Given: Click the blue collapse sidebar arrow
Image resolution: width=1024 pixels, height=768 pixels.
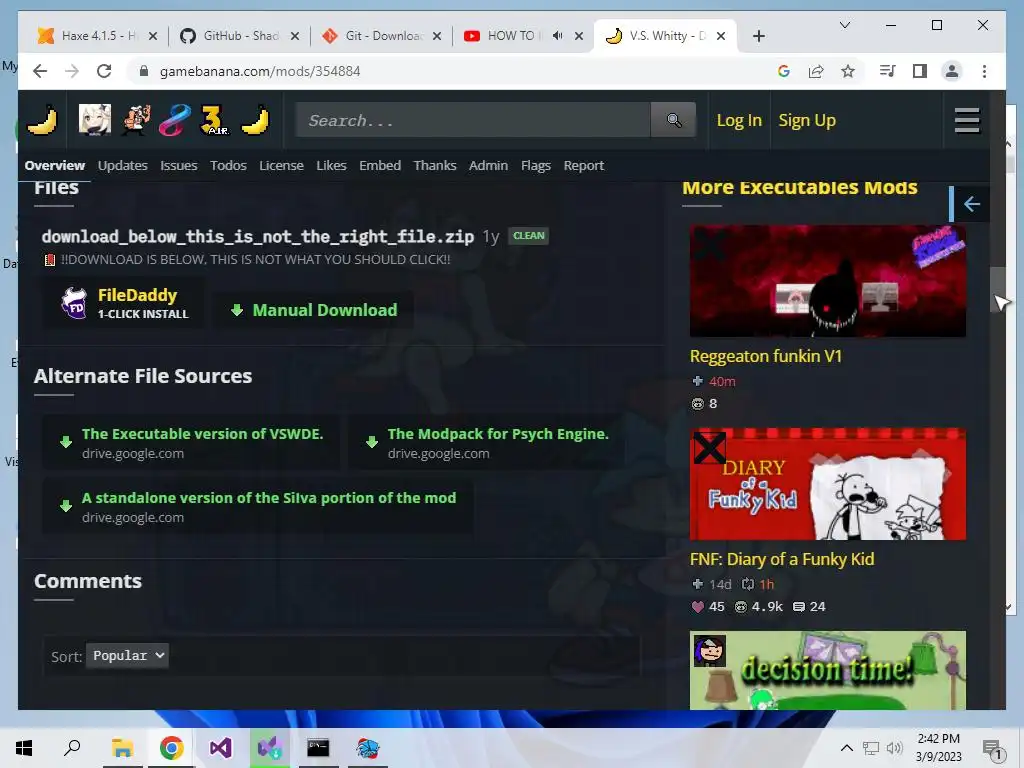Looking at the screenshot, I should pyautogui.click(x=971, y=204).
